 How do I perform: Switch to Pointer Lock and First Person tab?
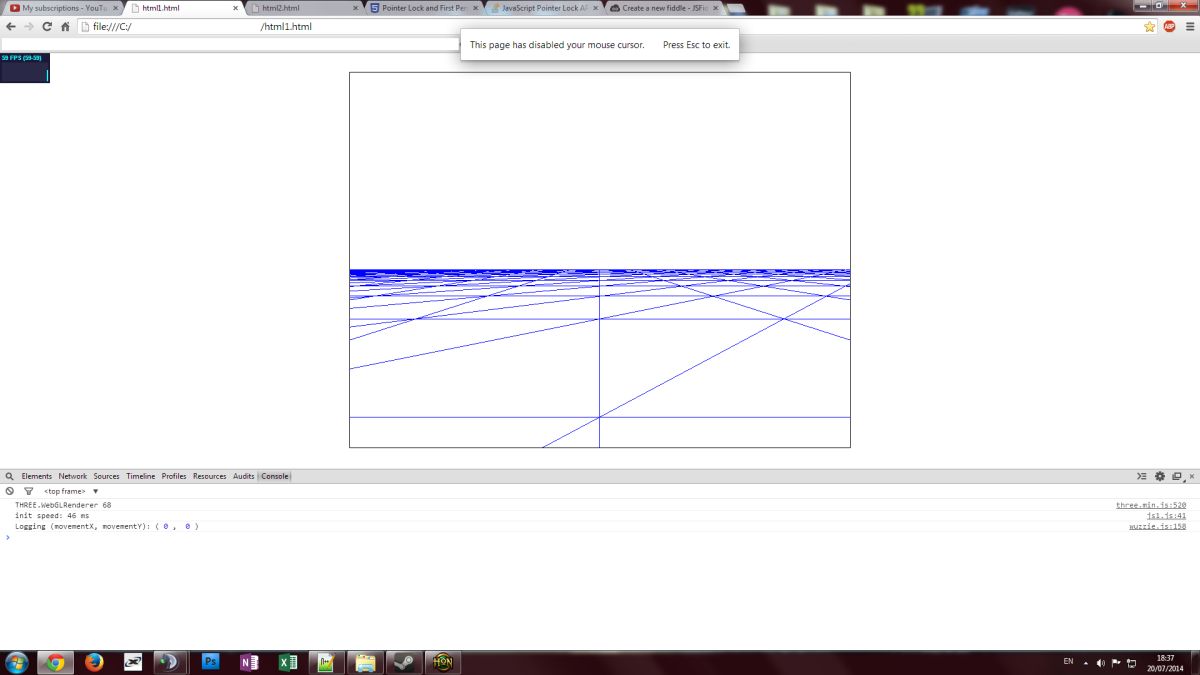tap(423, 8)
